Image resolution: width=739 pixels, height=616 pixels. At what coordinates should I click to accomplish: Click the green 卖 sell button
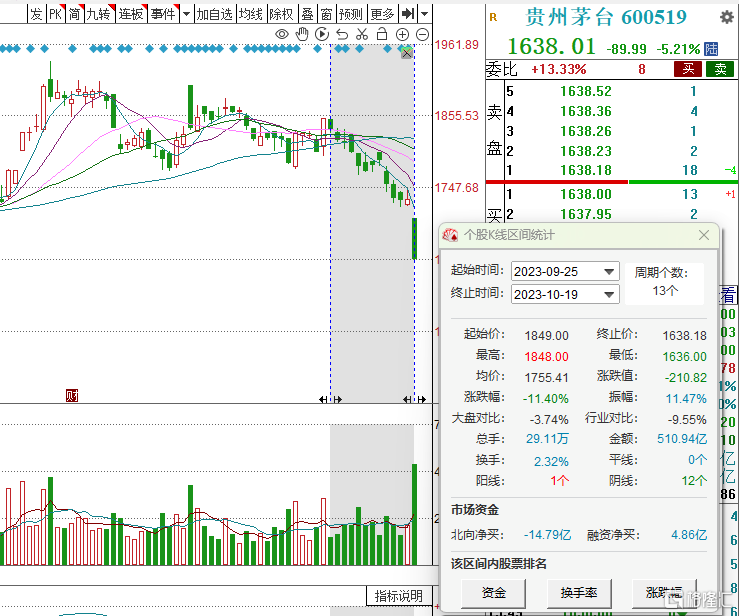point(720,69)
